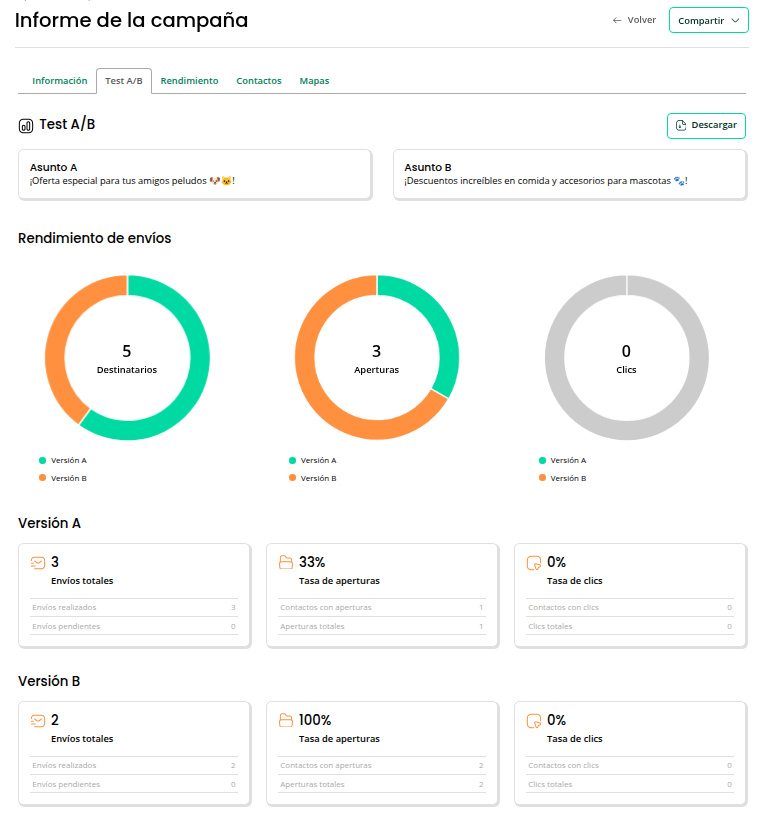Select the Información tab
Image resolution: width=760 pixels, height=822 pixels.
click(x=60, y=81)
